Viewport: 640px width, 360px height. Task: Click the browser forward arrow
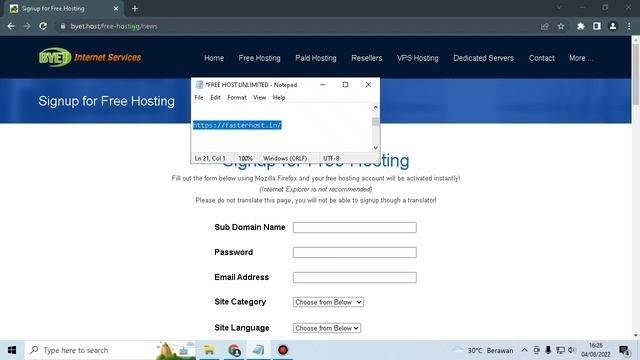27,26
